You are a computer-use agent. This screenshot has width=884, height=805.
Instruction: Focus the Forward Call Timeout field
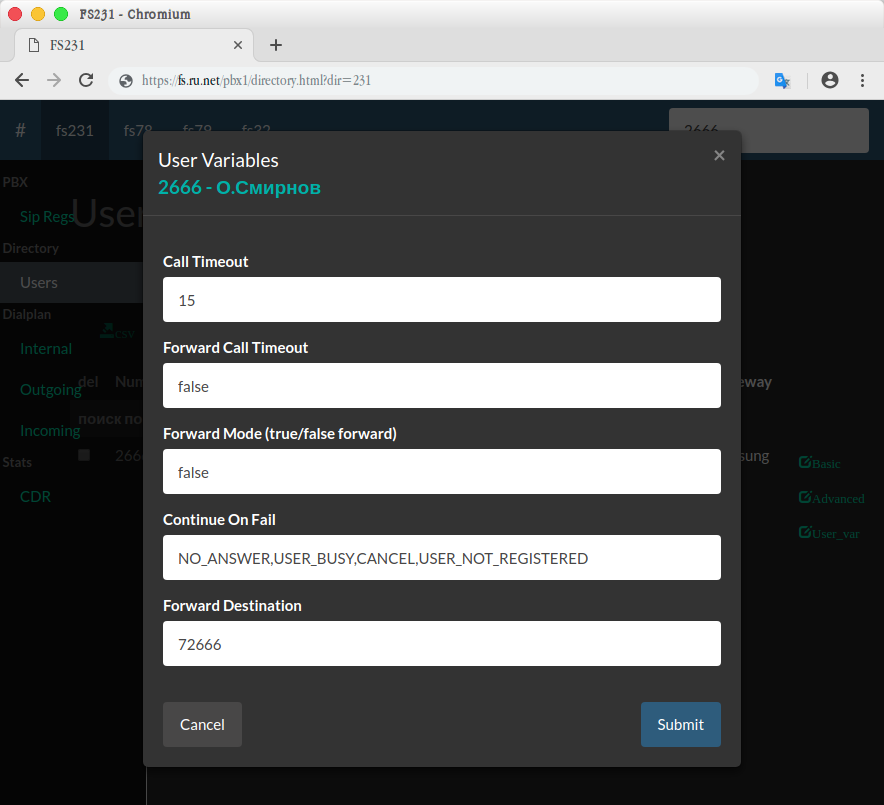[x=441, y=386]
